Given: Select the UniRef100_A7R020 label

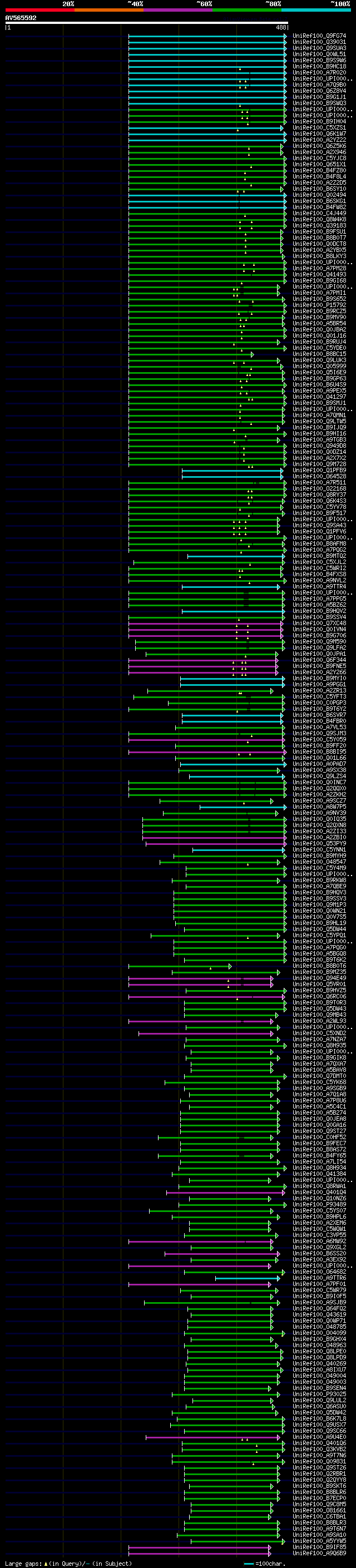Looking at the screenshot, I should tap(319, 72).
